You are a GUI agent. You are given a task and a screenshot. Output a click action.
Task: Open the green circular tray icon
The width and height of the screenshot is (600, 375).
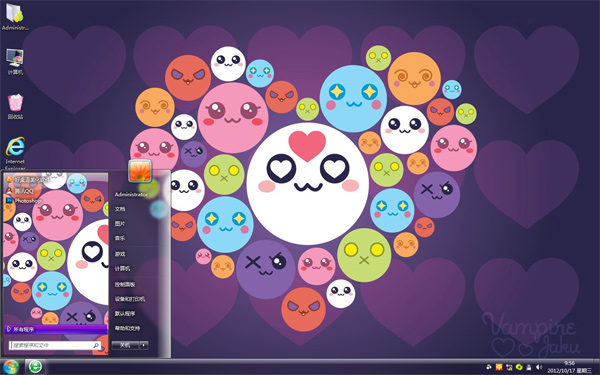click(x=519, y=367)
